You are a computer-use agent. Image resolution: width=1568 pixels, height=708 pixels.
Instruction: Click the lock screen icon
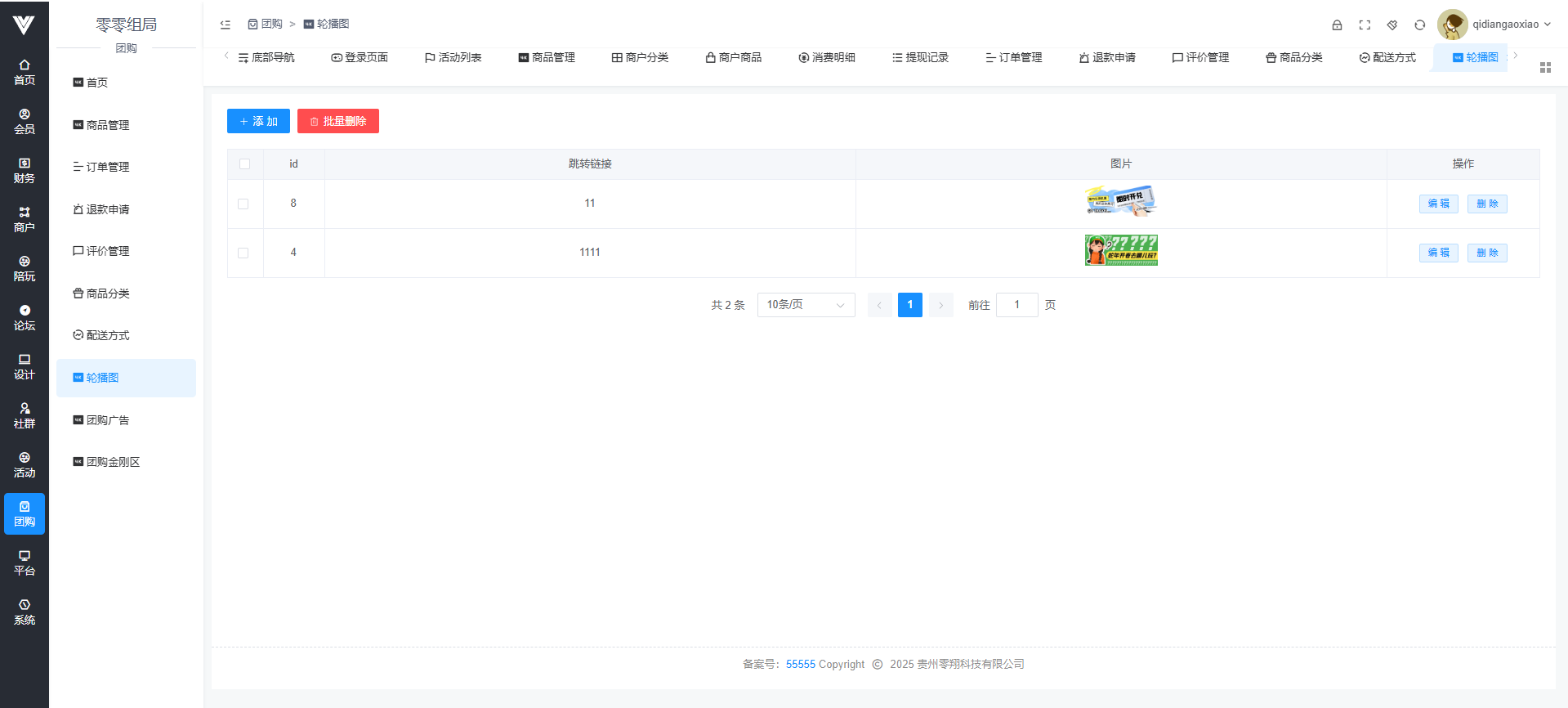(1337, 25)
